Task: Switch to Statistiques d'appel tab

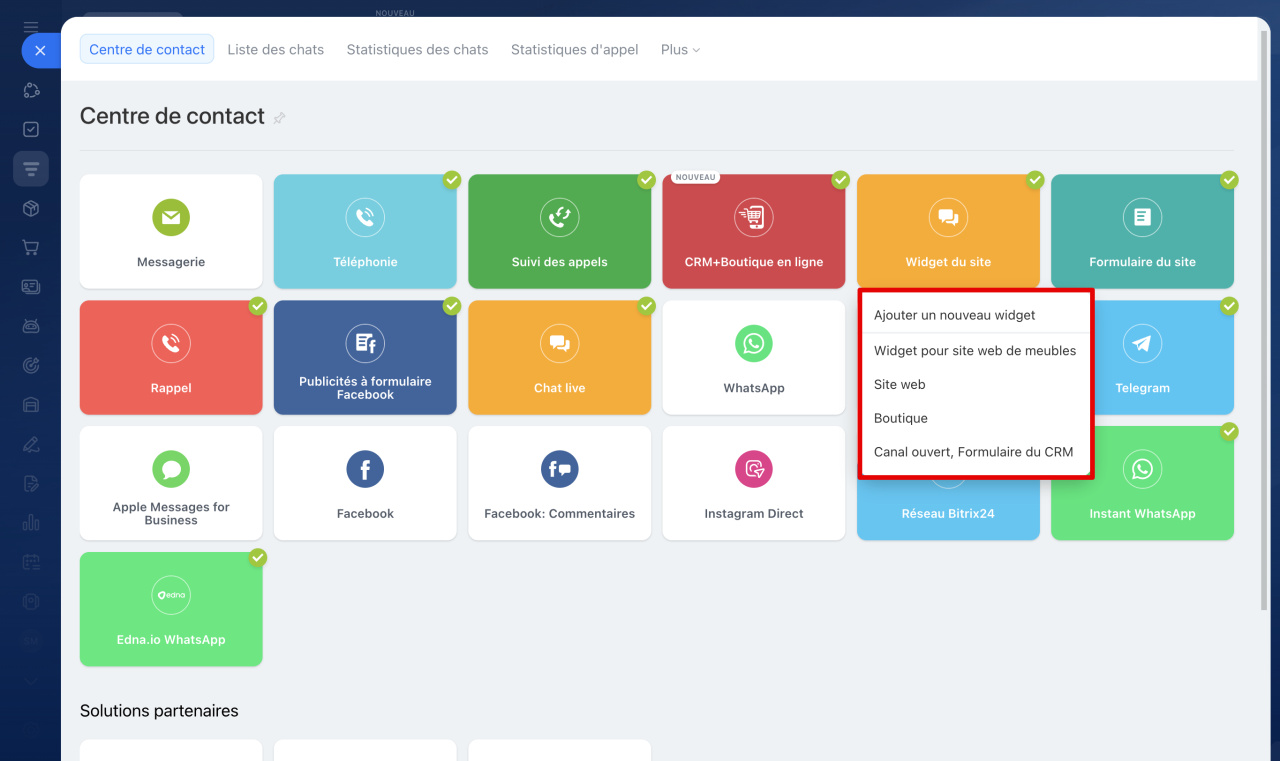Action: tap(575, 49)
